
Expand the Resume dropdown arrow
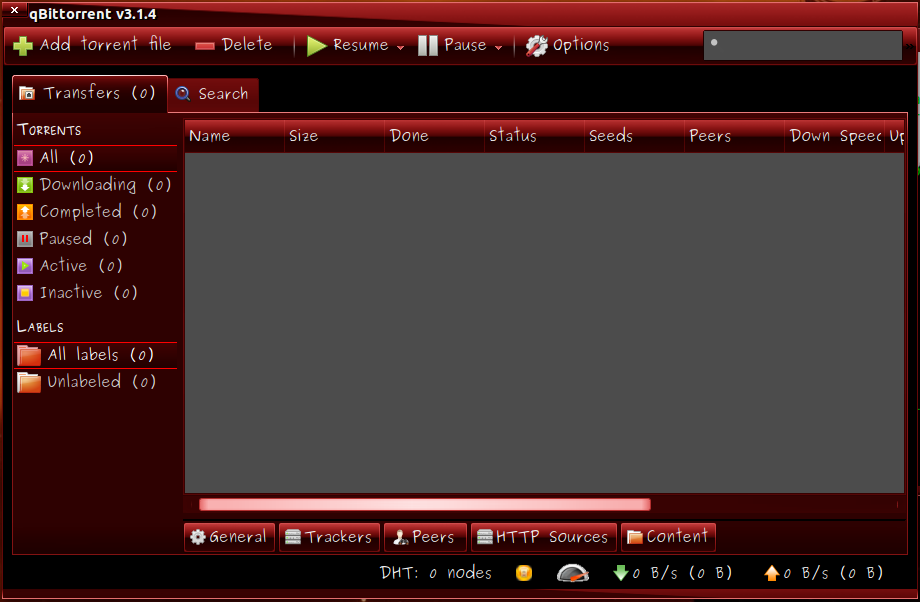click(x=401, y=48)
